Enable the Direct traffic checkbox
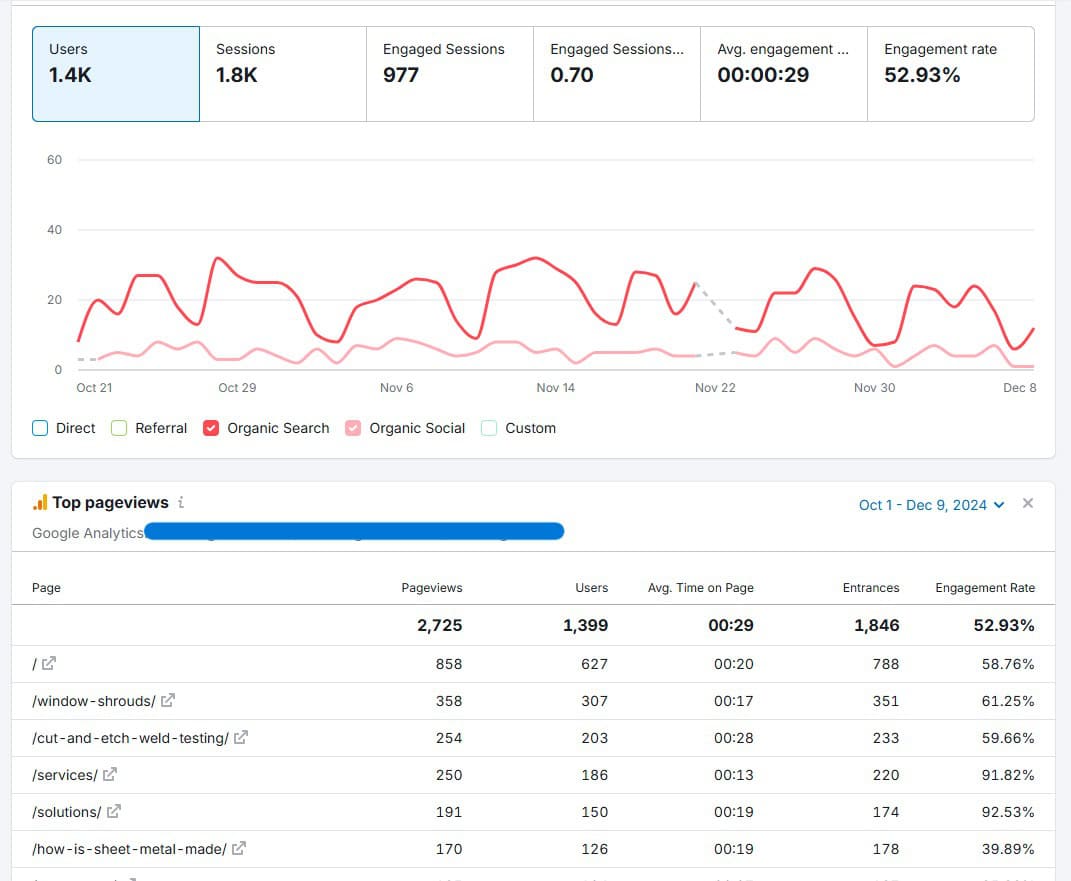This screenshot has height=881, width=1071. (x=40, y=428)
